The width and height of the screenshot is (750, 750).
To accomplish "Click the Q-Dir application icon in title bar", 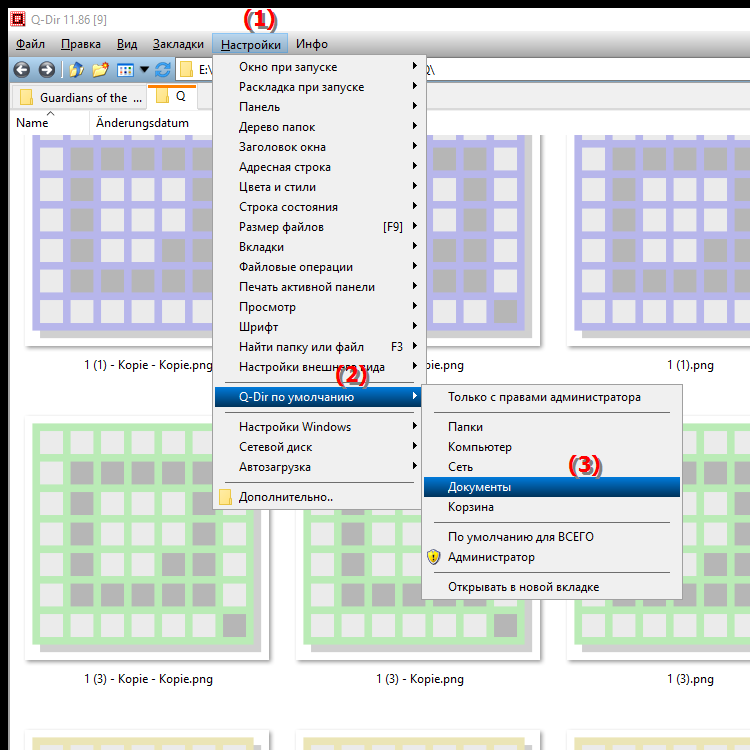I will click(x=18, y=19).
